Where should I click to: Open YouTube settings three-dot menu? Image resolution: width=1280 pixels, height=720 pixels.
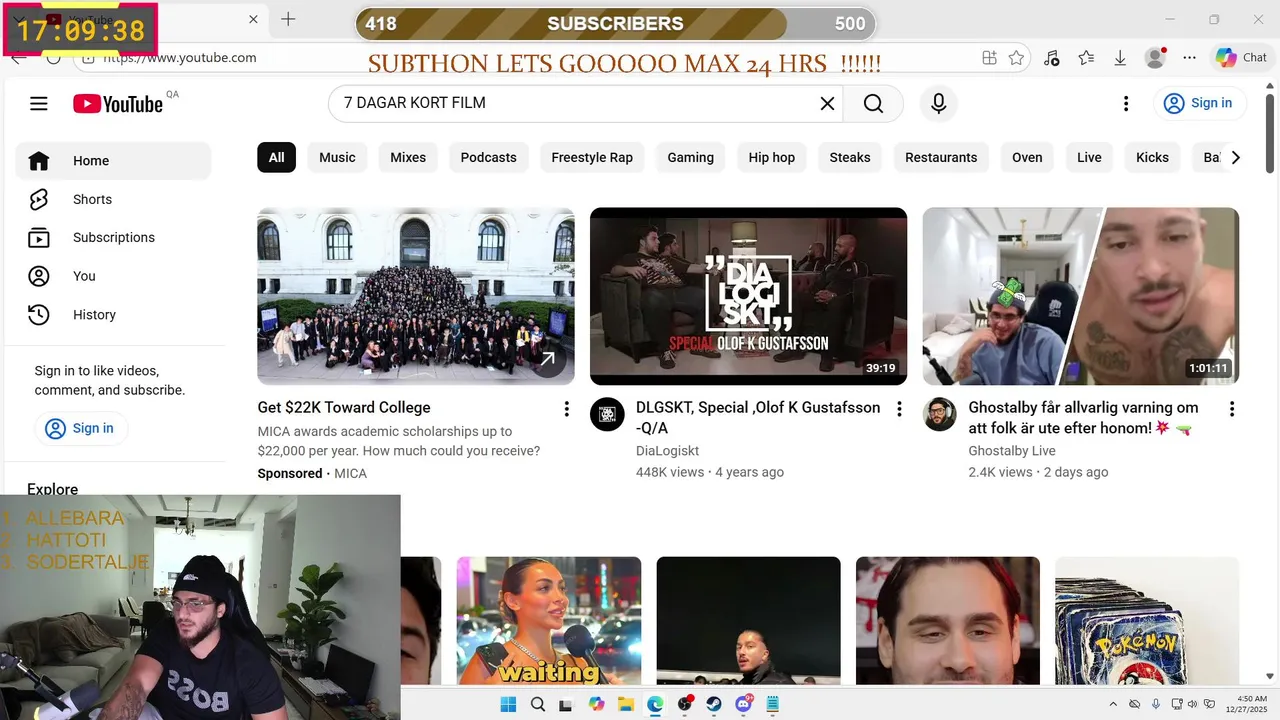[x=1126, y=103]
